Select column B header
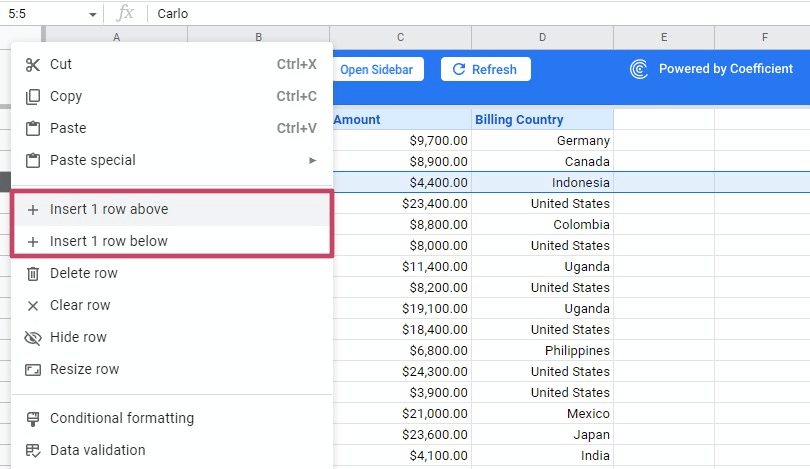 pos(258,37)
